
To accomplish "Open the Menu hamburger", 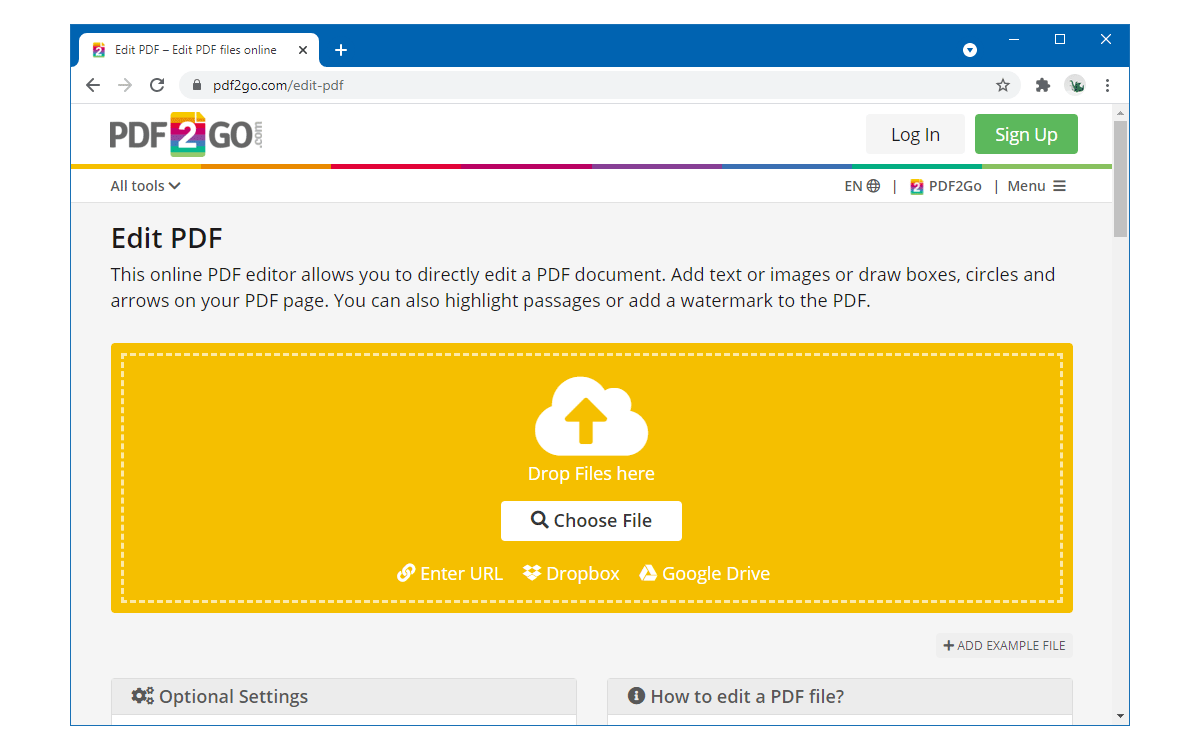I will 1037,186.
